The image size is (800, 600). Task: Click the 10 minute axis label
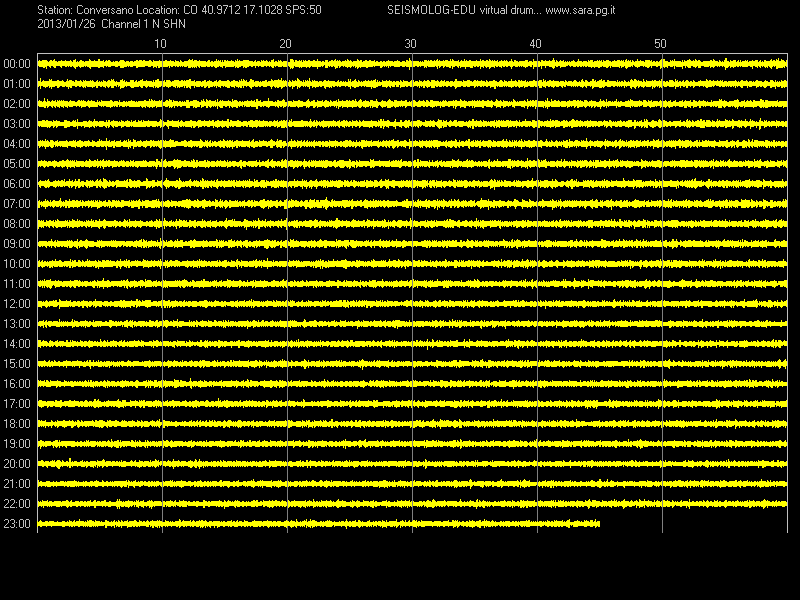point(160,44)
